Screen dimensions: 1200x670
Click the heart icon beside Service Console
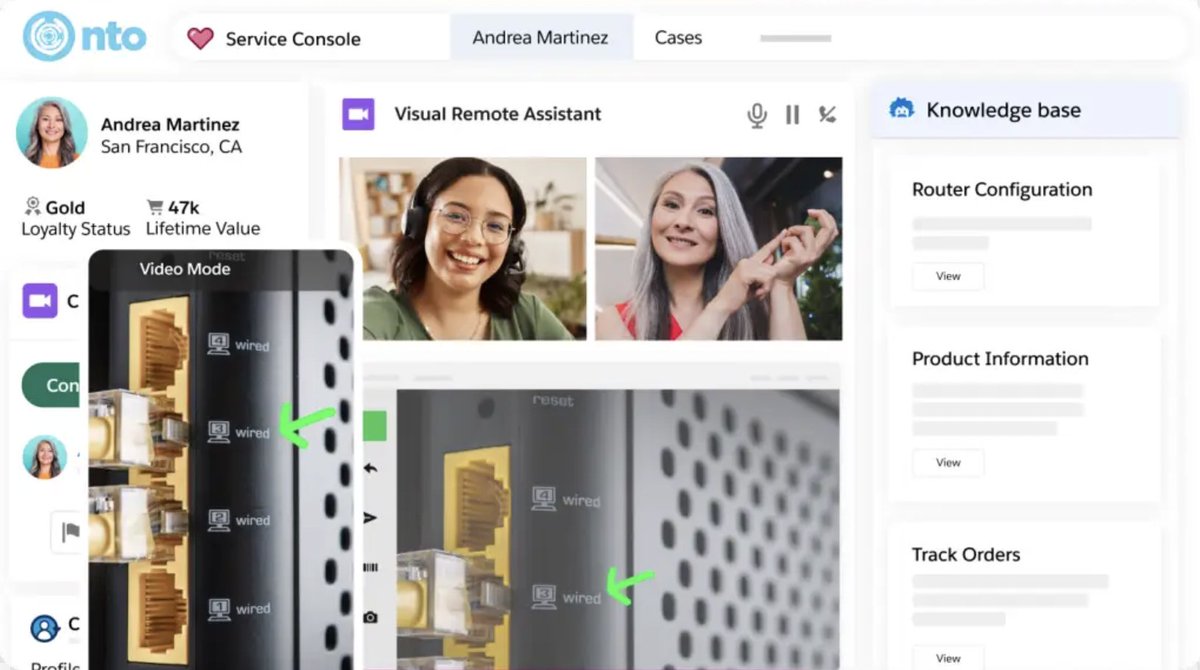click(x=201, y=39)
